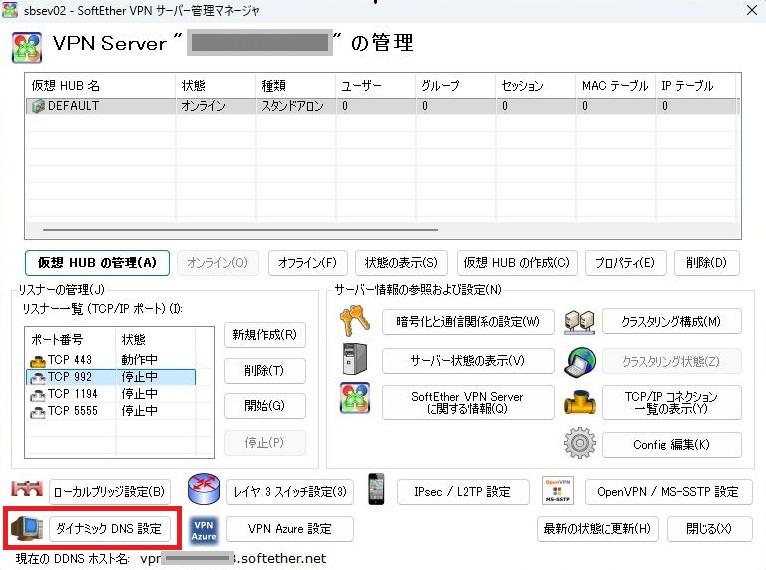The height and width of the screenshot is (570, 766).
Task: Click 開始(G) to start listener
Action: click(265, 406)
